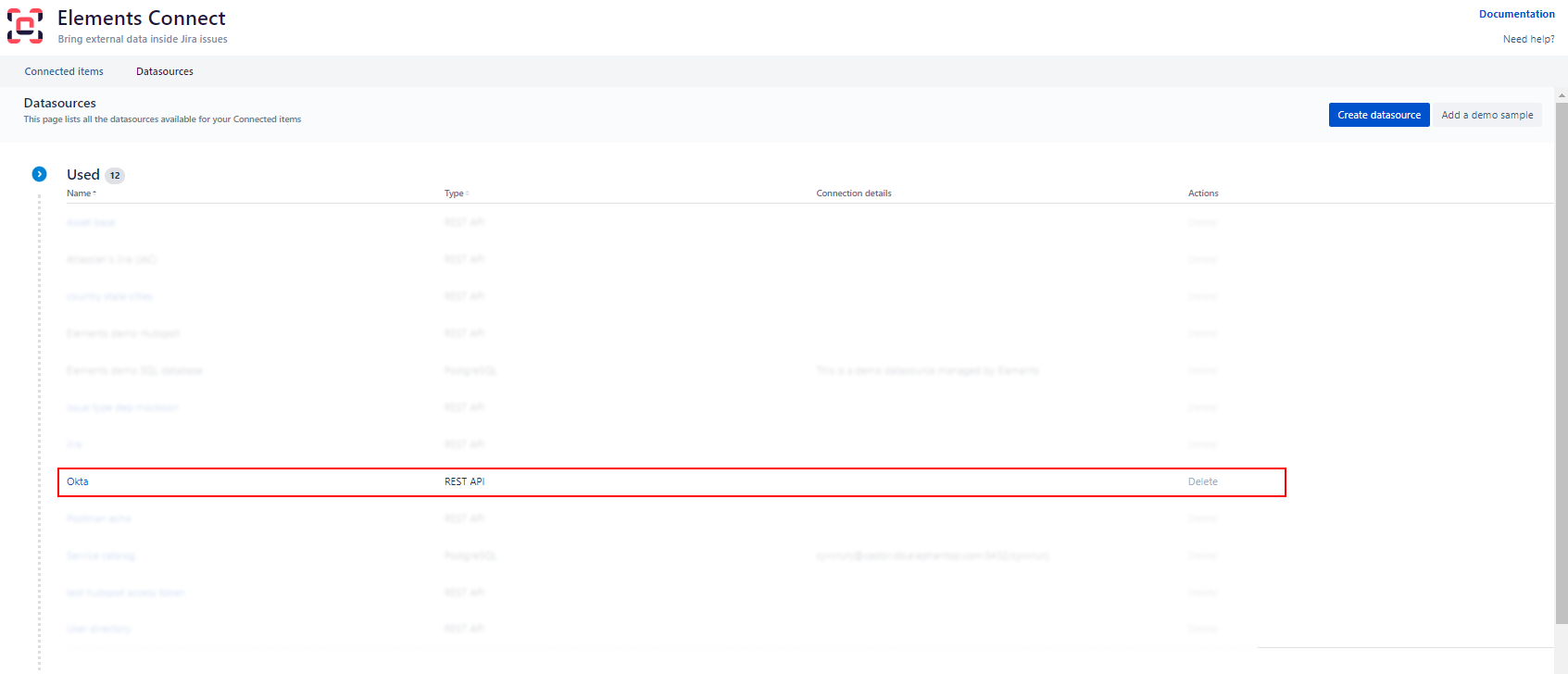Open the Service catalog datasource

click(100, 555)
